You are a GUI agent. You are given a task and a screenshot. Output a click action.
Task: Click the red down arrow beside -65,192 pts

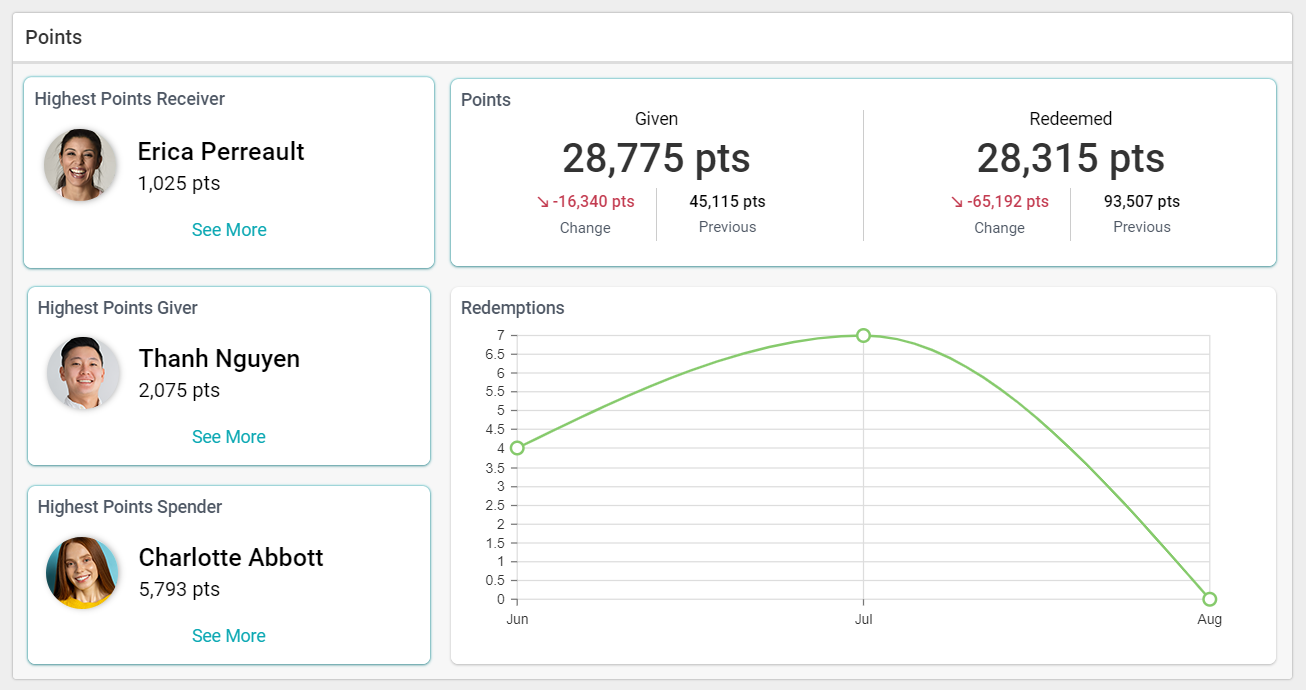(957, 202)
